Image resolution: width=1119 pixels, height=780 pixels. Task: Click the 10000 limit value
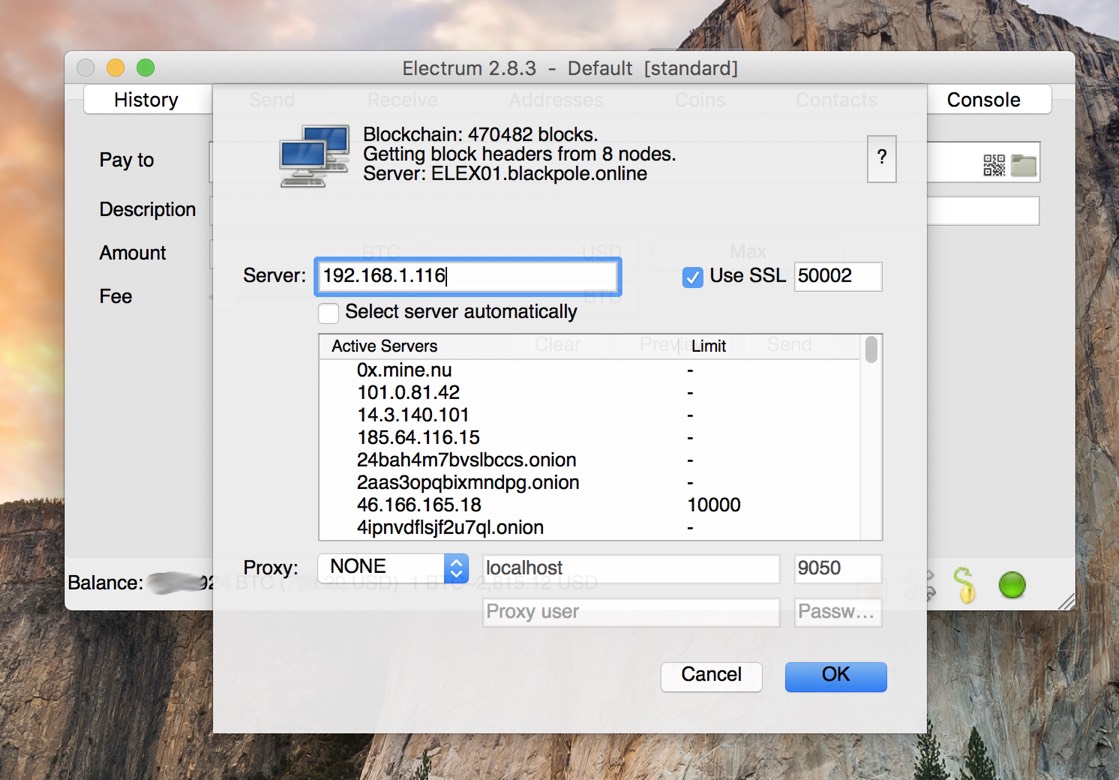point(714,505)
